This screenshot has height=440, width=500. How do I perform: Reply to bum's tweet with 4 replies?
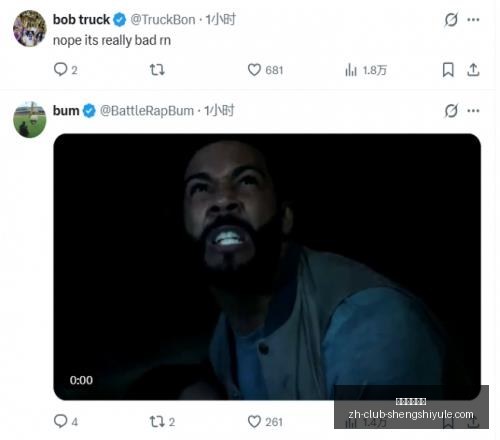(x=65, y=422)
